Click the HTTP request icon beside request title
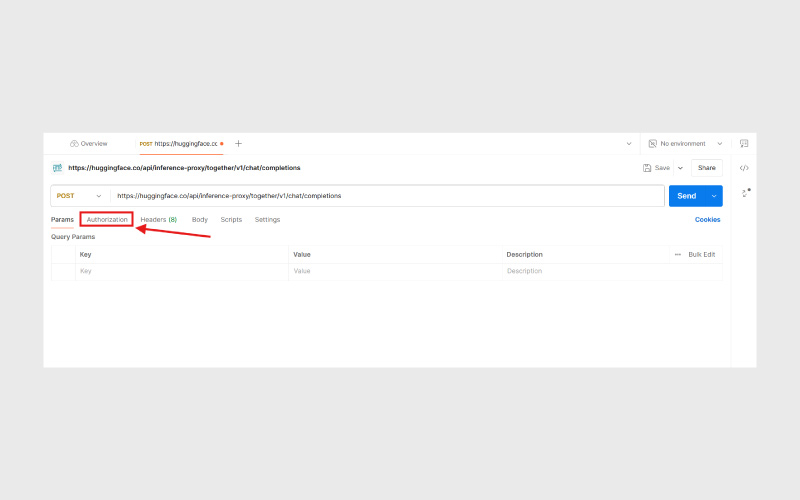The height and width of the screenshot is (500, 800). tap(57, 168)
